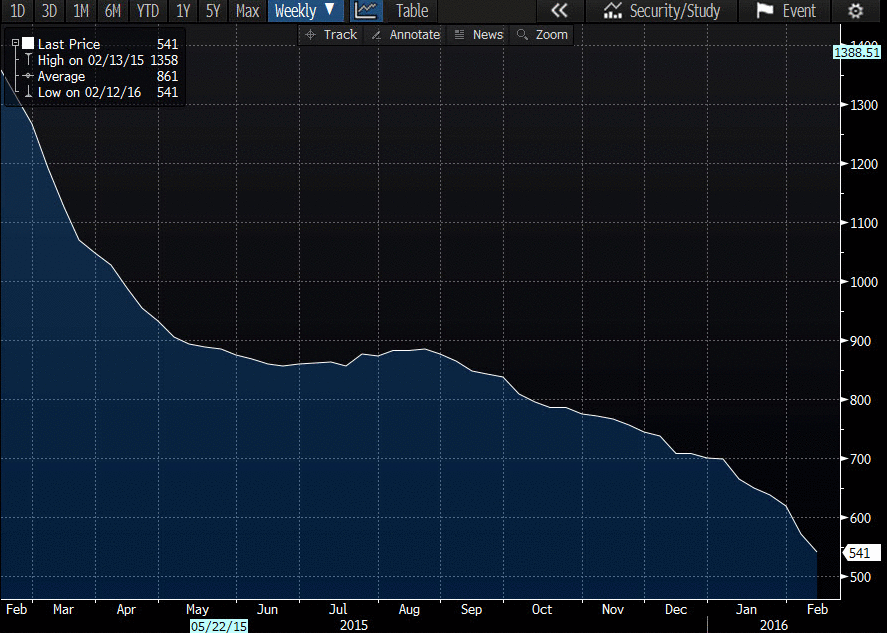Switch to the Table view
Image resolution: width=887 pixels, height=633 pixels.
[x=411, y=11]
